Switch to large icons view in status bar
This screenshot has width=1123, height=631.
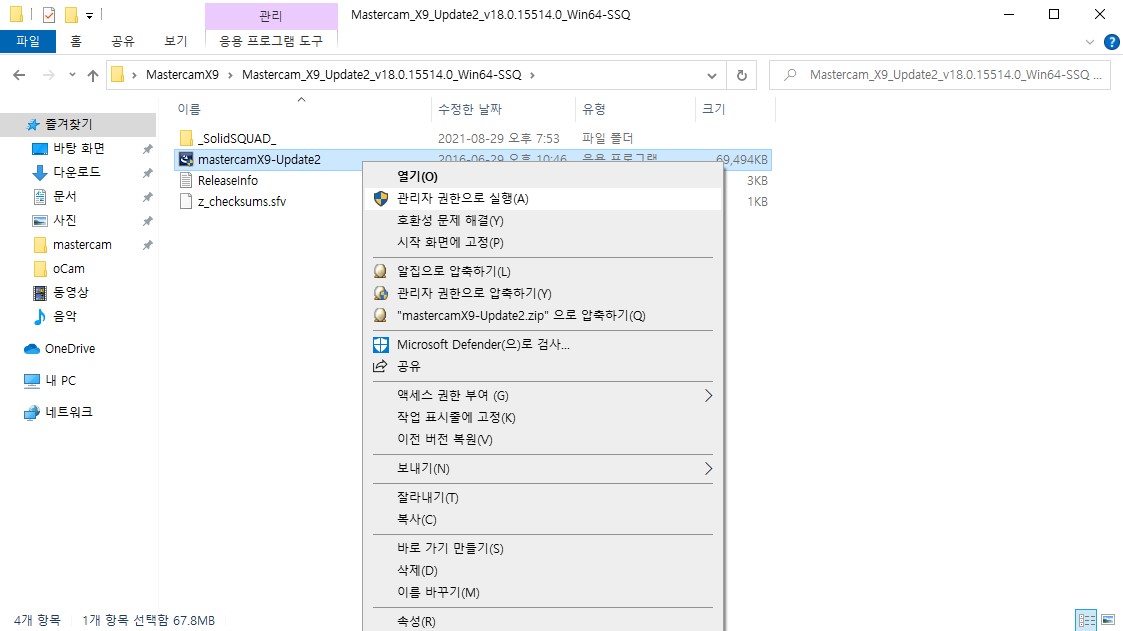pyautogui.click(x=1108, y=620)
